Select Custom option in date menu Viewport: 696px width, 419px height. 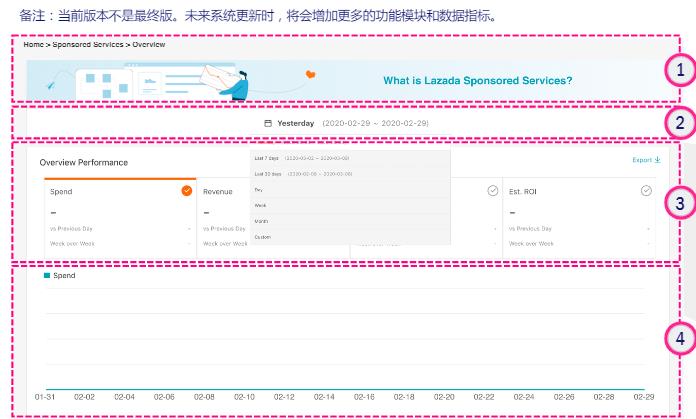351,237
